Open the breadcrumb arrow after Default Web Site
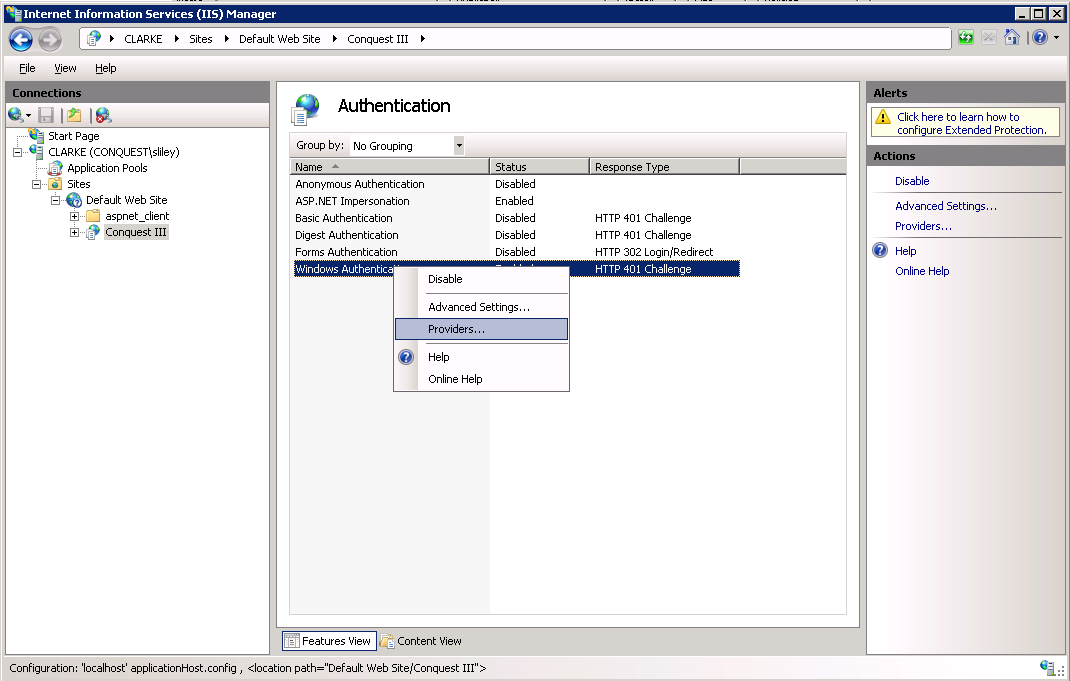Viewport: 1070px width, 681px height. pos(335,39)
